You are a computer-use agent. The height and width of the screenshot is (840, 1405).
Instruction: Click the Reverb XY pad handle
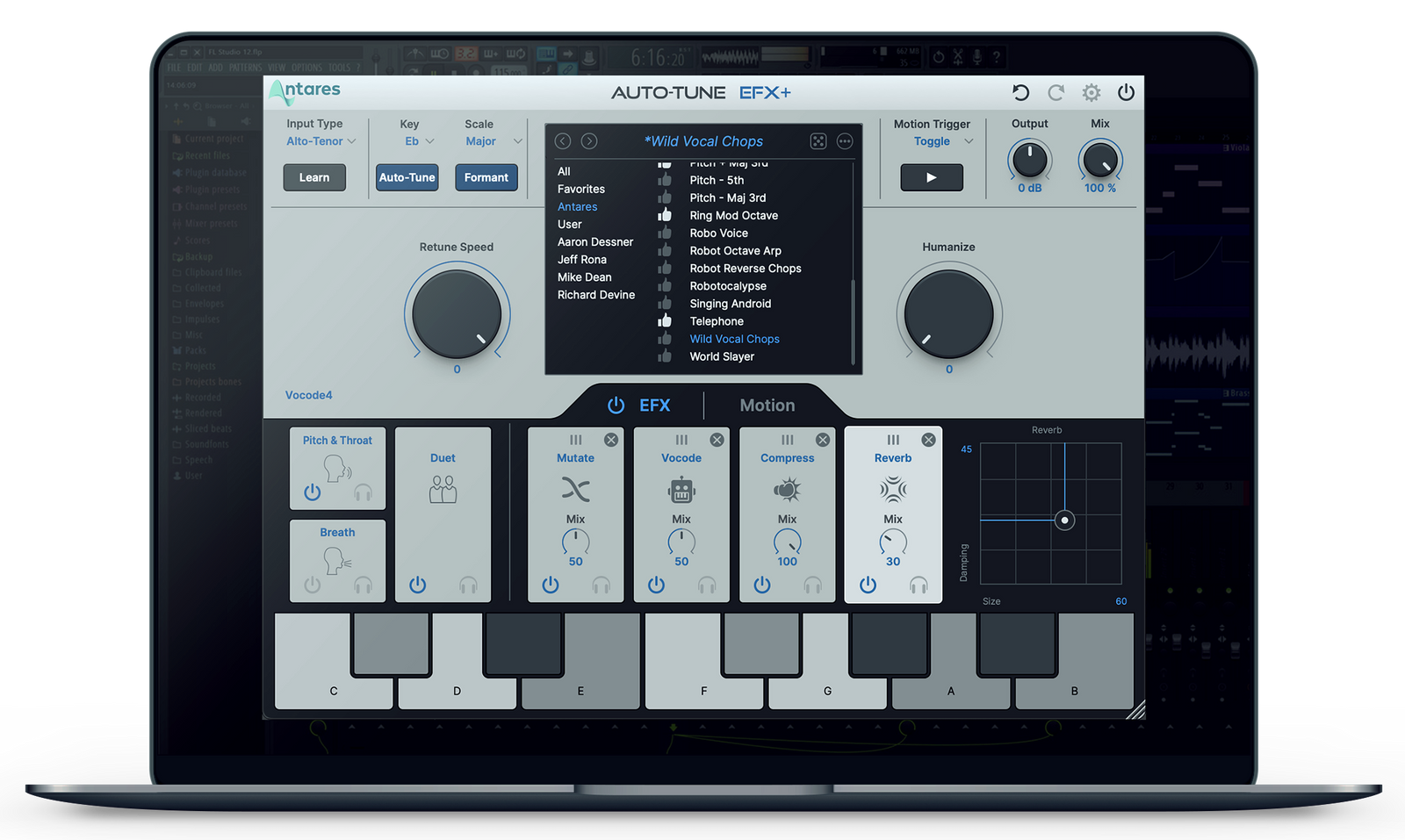click(1064, 521)
